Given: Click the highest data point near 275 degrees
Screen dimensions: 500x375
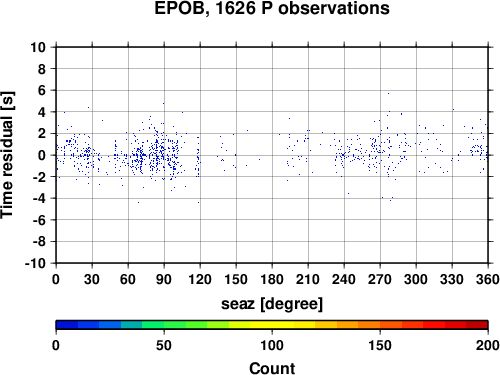Looking at the screenshot, I should click(388, 94).
